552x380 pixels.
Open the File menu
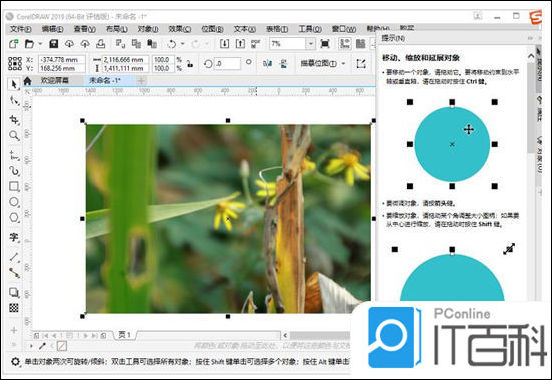tap(20, 29)
